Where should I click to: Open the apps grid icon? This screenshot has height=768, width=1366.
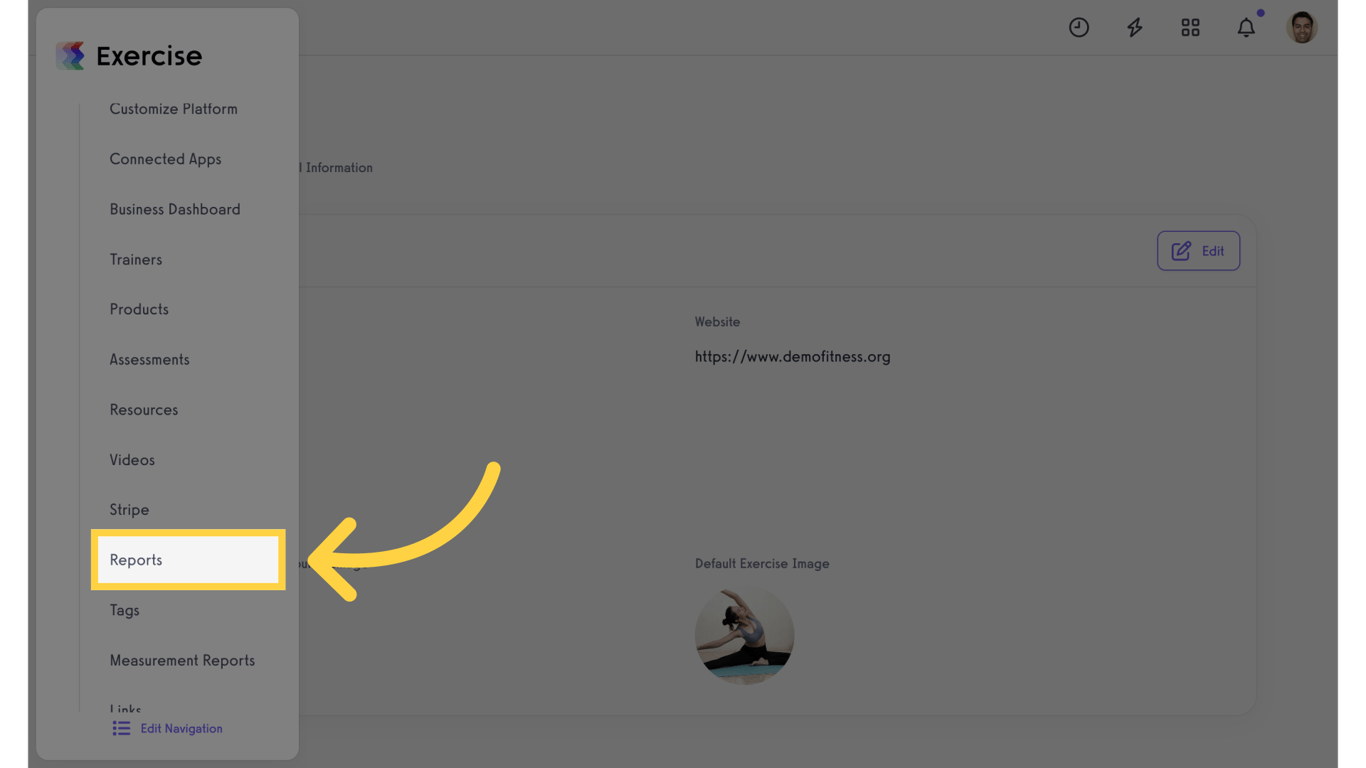coord(1190,28)
